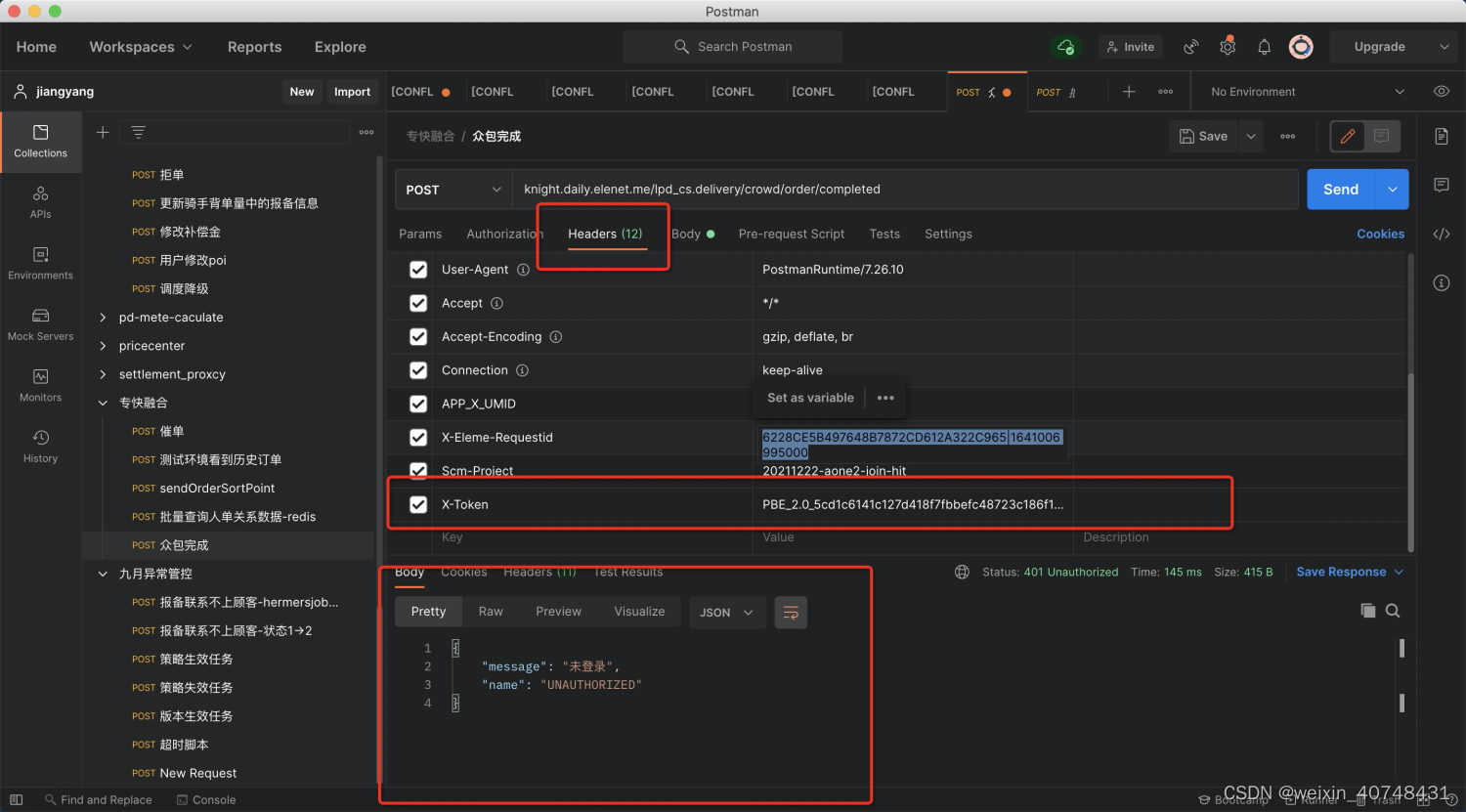
Task: Open the Save Response dropdown
Action: tap(1350, 572)
